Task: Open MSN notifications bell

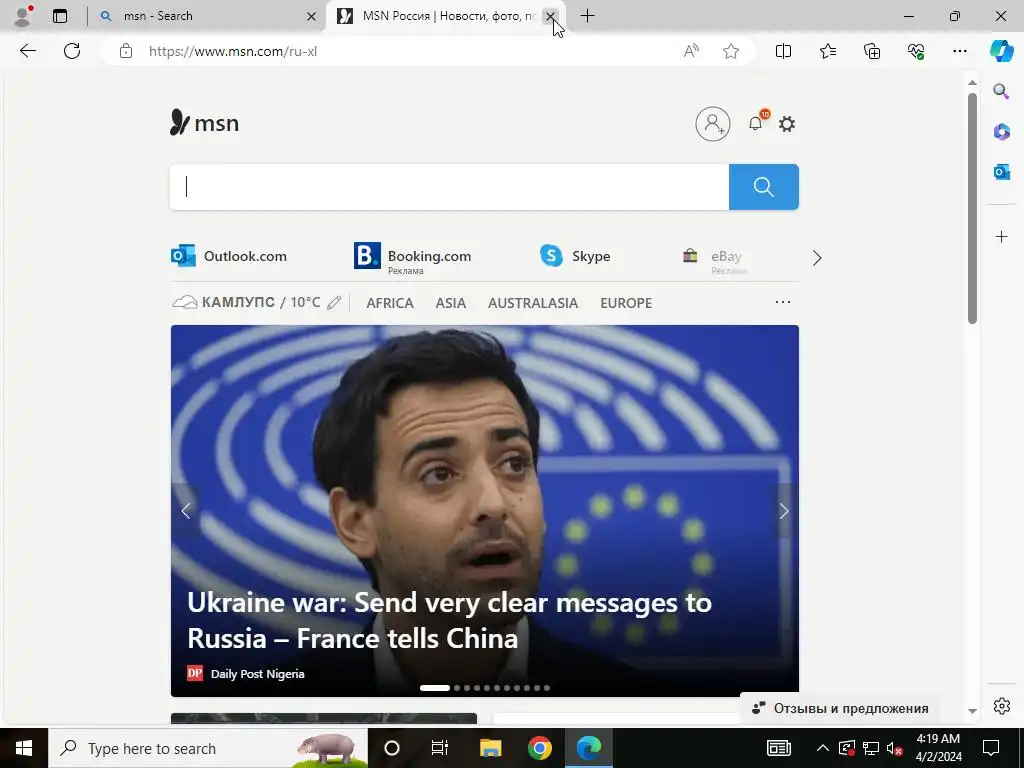Action: 756,123
